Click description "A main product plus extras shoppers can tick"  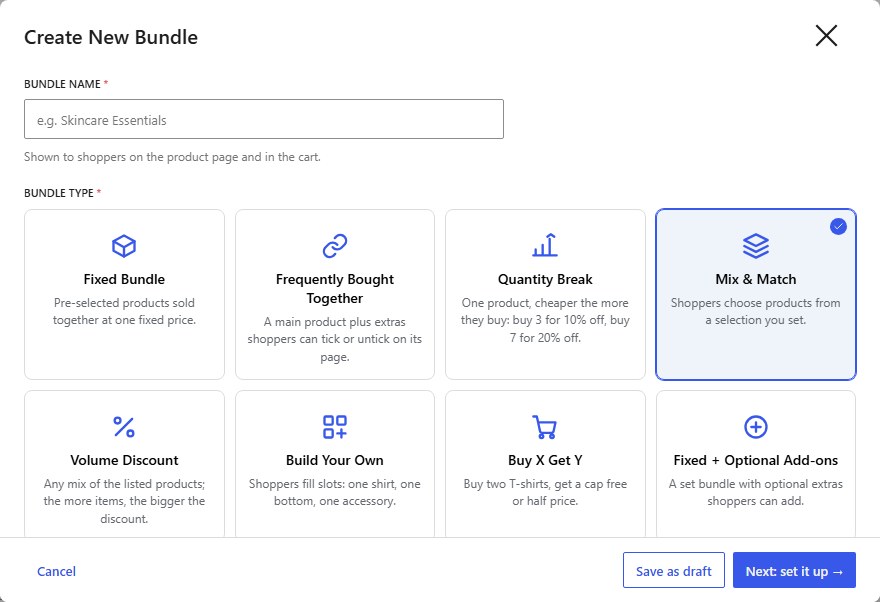tap(334, 339)
